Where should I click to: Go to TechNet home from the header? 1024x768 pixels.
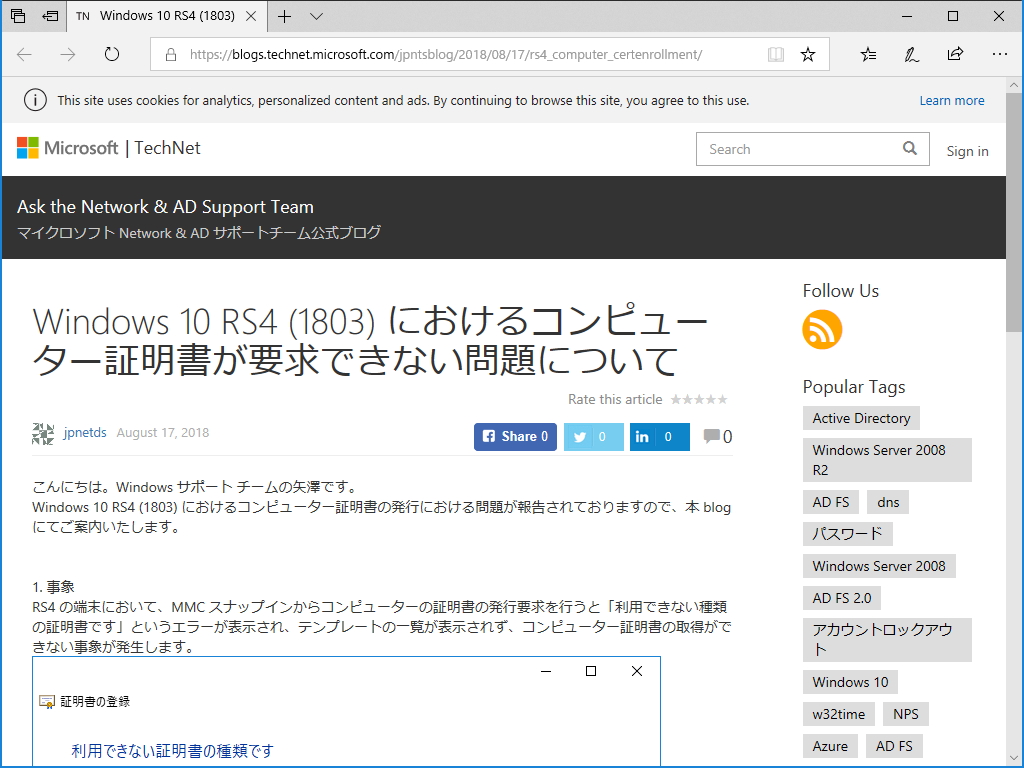coord(167,148)
